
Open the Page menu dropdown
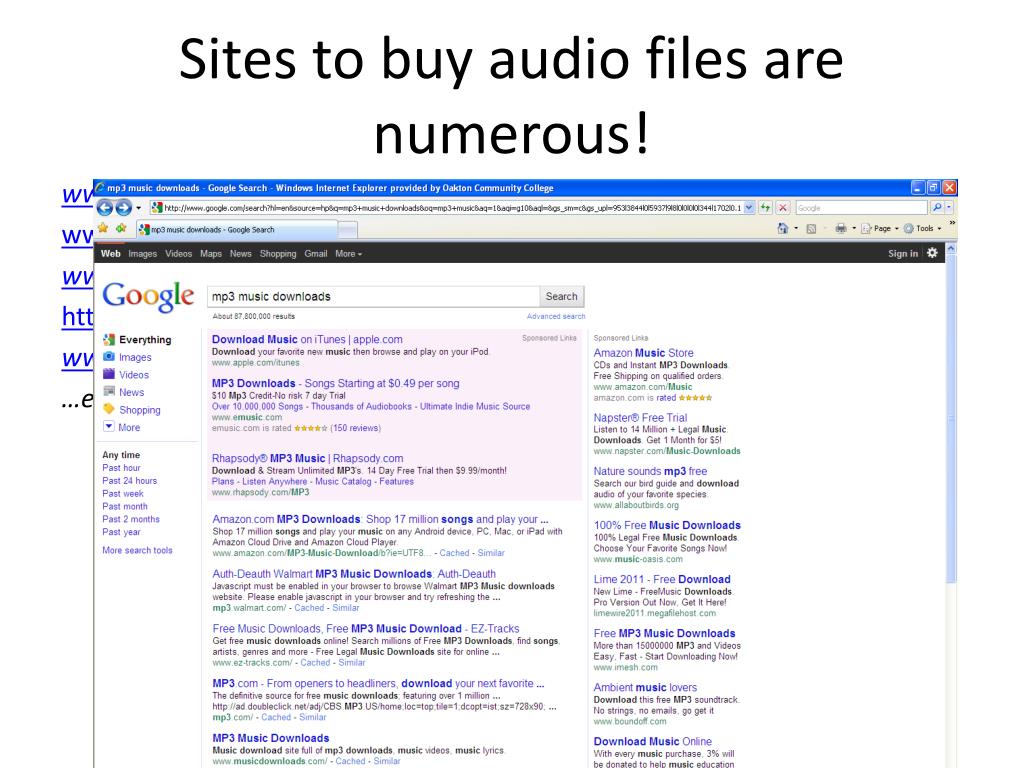880,229
